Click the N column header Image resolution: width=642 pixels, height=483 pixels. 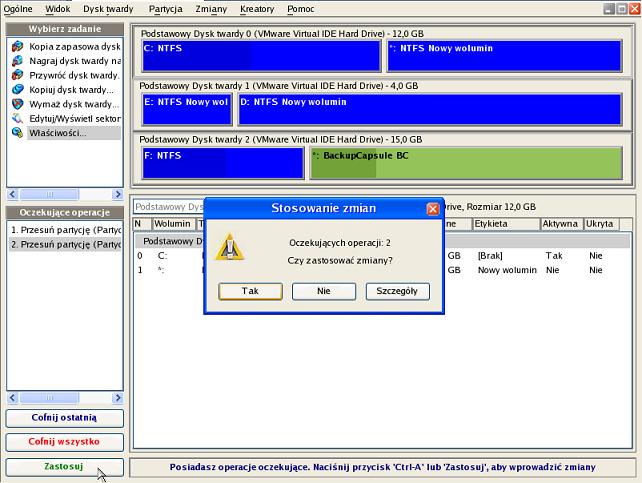[x=142, y=224]
